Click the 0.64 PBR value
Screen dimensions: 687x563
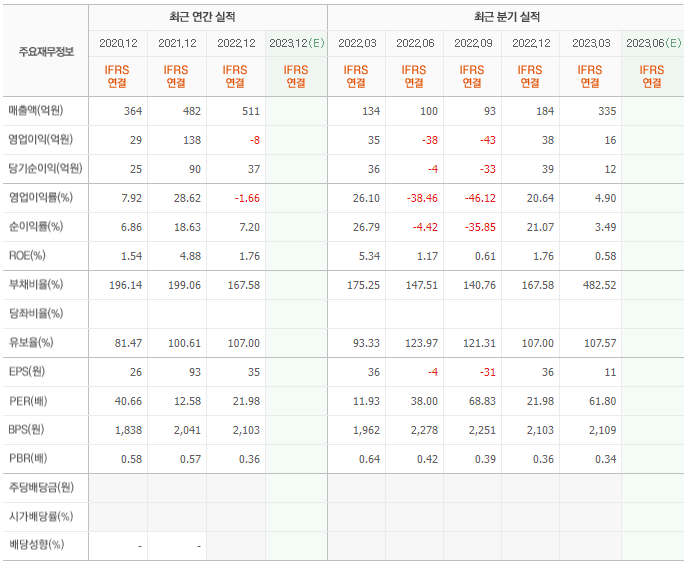pyautogui.click(x=369, y=459)
